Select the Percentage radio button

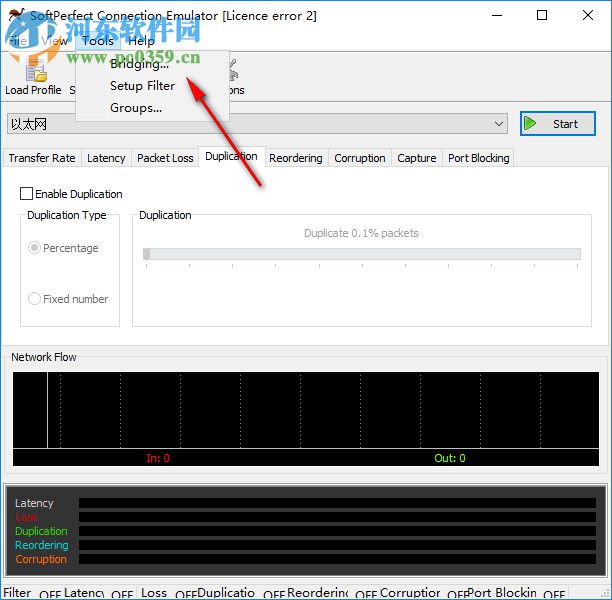click(34, 247)
